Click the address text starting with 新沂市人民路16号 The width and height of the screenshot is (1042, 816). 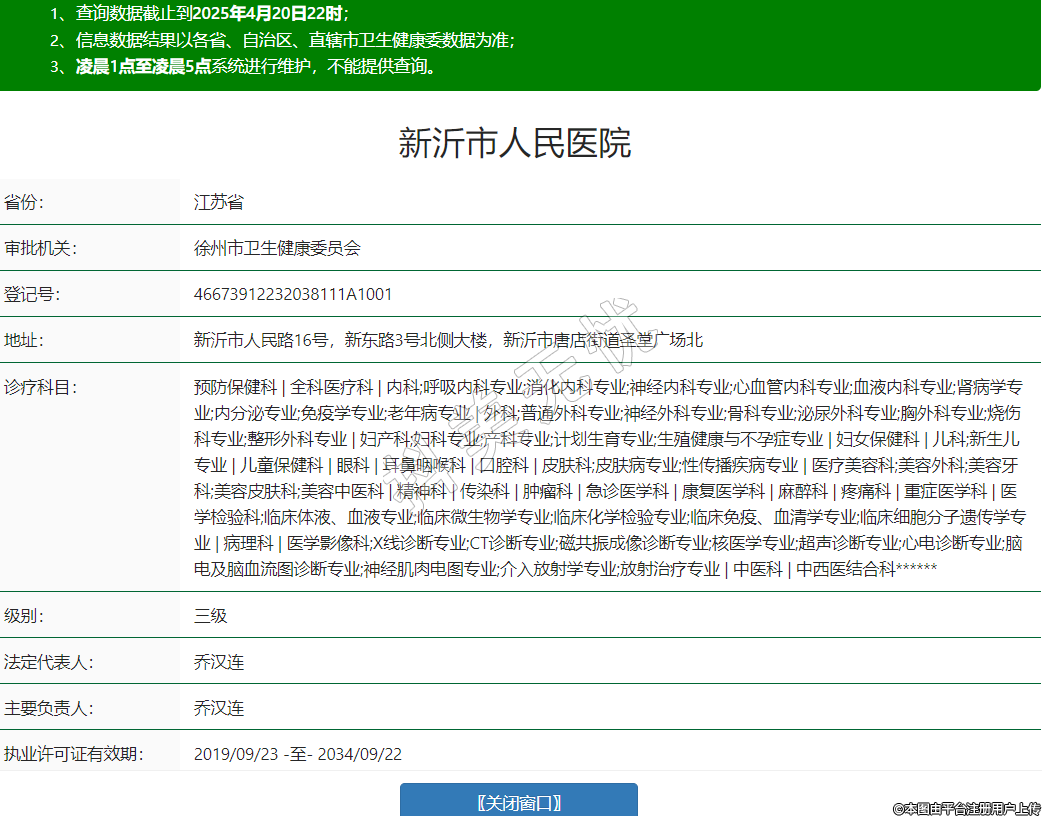pos(448,340)
